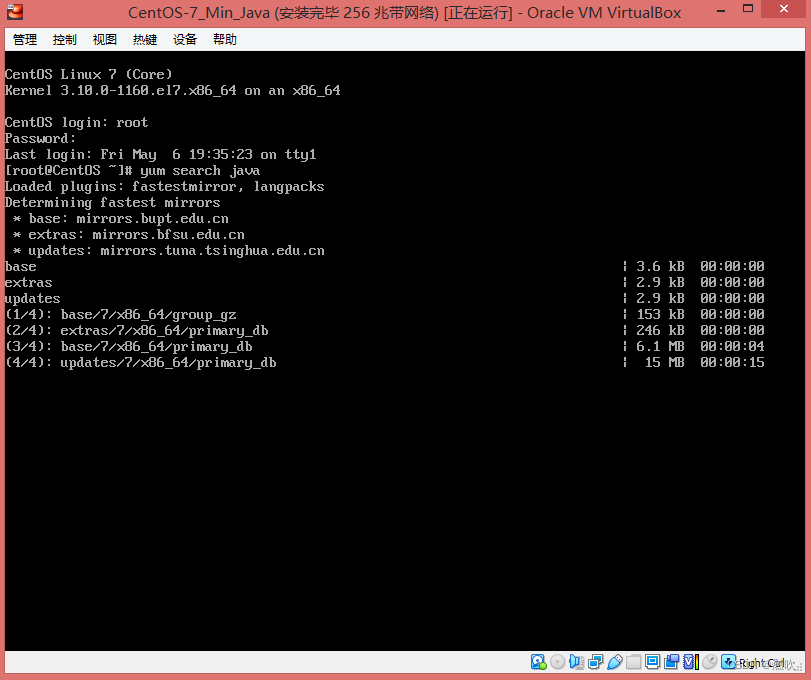The height and width of the screenshot is (680, 811).
Task: Click the network adapters status icon
Action: (595, 662)
